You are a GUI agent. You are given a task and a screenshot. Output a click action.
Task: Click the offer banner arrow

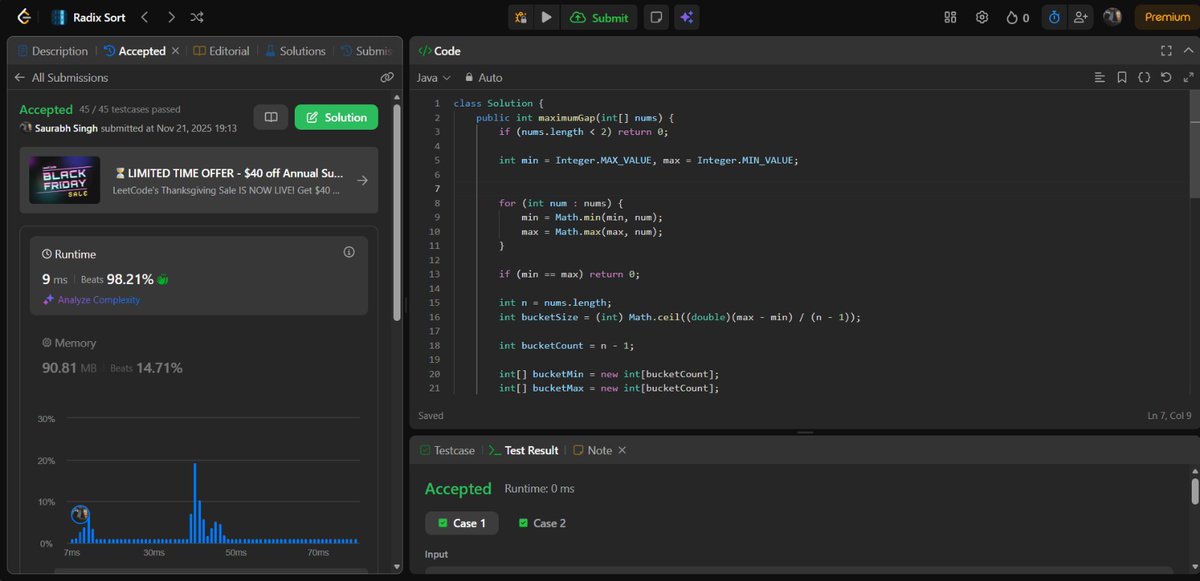[x=362, y=181]
